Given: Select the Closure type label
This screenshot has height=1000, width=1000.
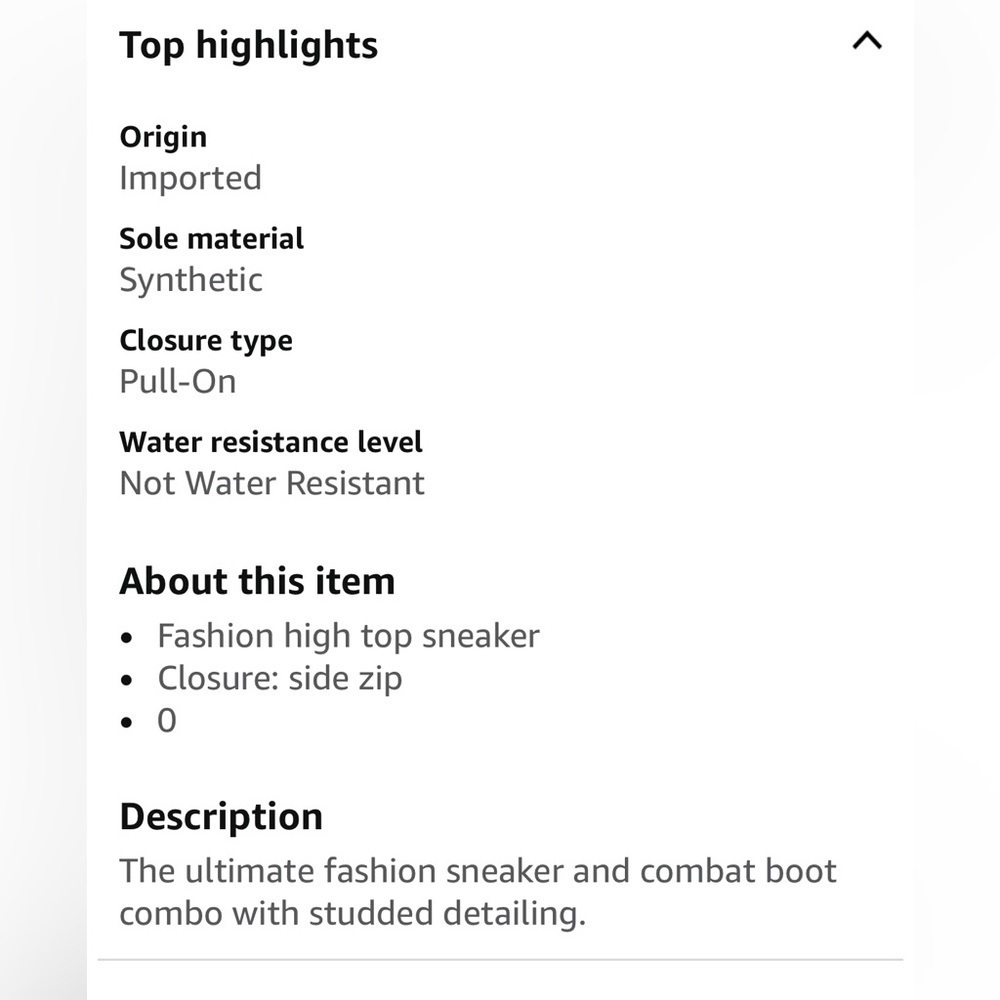Looking at the screenshot, I should tap(206, 341).
